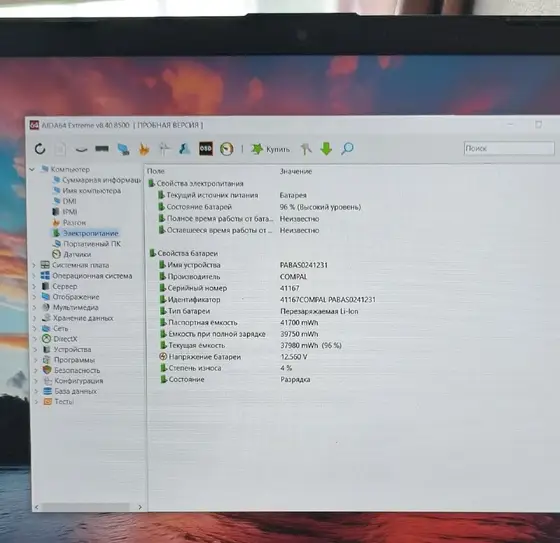Collapse the Компьютер tree node

point(32,169)
